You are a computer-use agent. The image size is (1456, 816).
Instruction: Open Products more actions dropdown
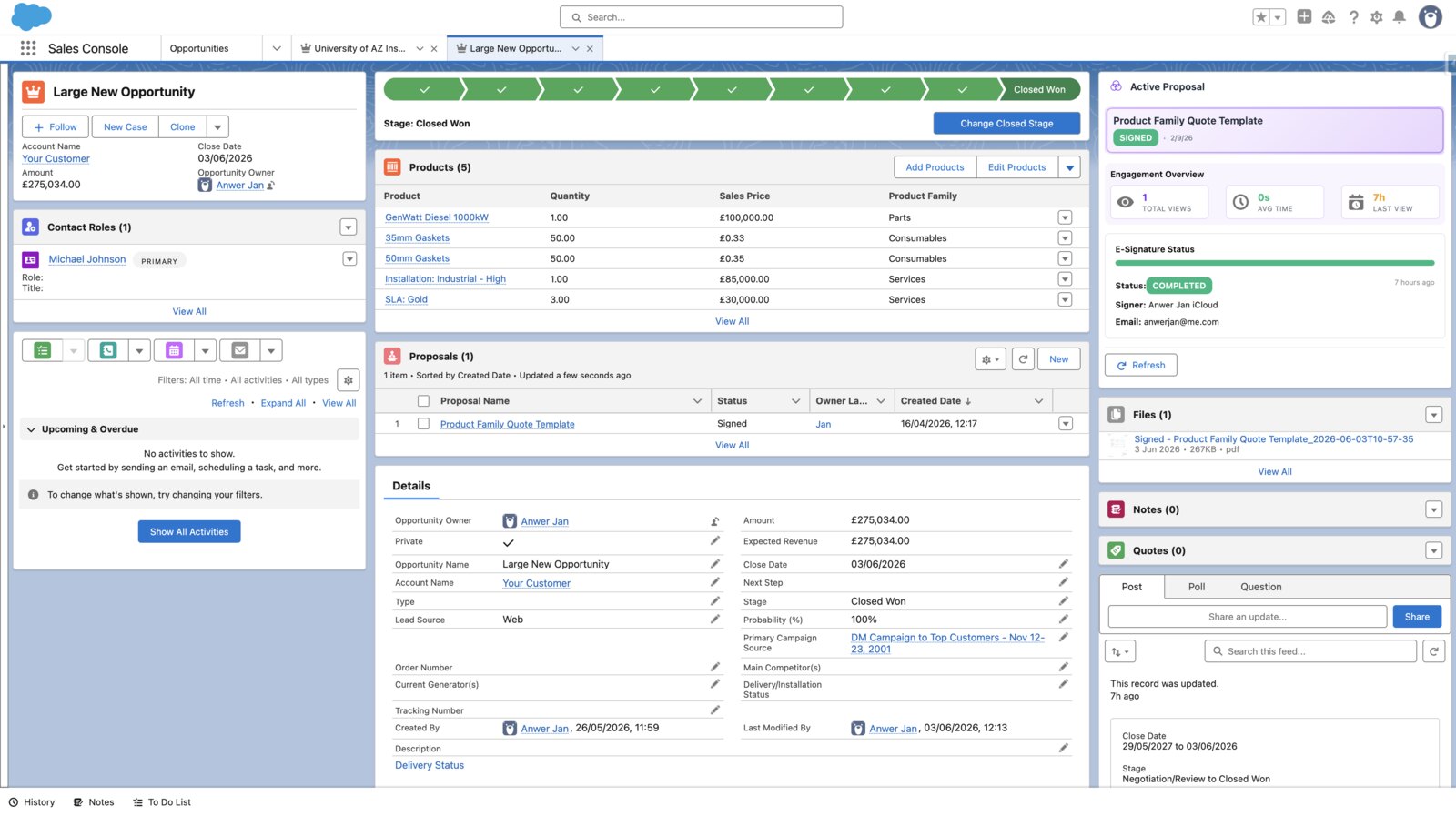(x=1070, y=167)
